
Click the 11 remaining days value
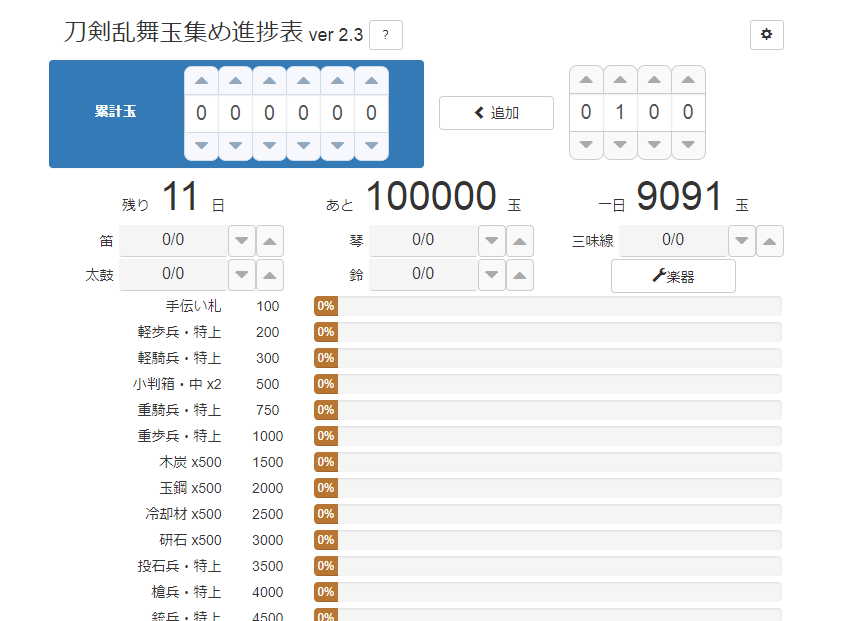[180, 196]
